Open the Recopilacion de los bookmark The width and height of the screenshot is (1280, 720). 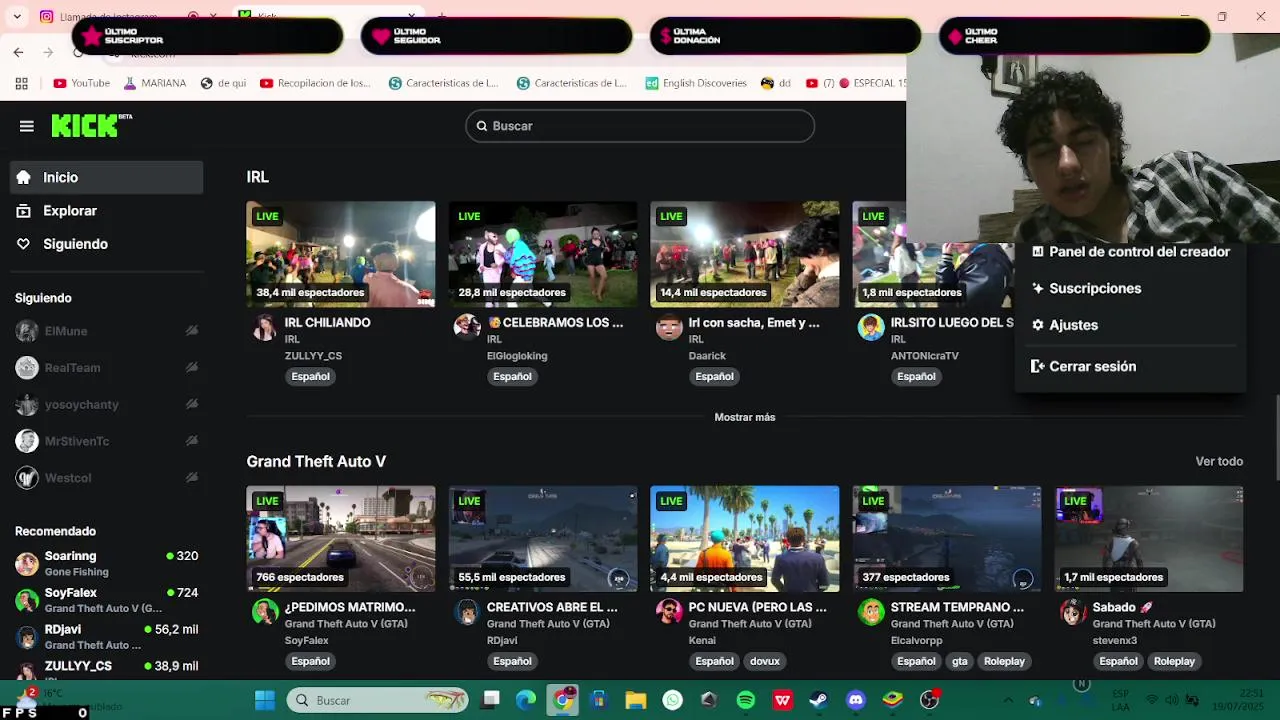(x=316, y=83)
